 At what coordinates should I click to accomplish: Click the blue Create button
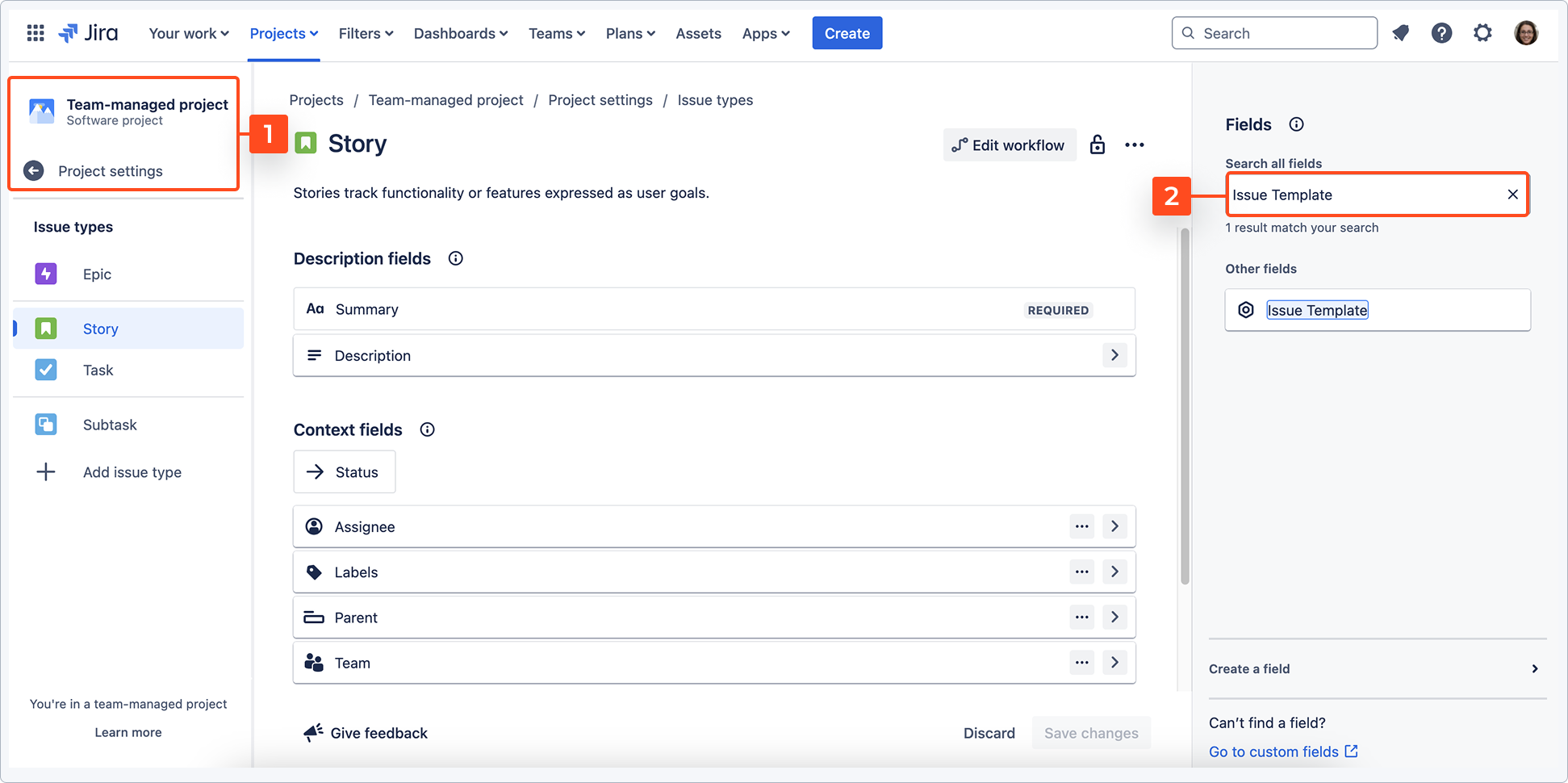pos(847,33)
